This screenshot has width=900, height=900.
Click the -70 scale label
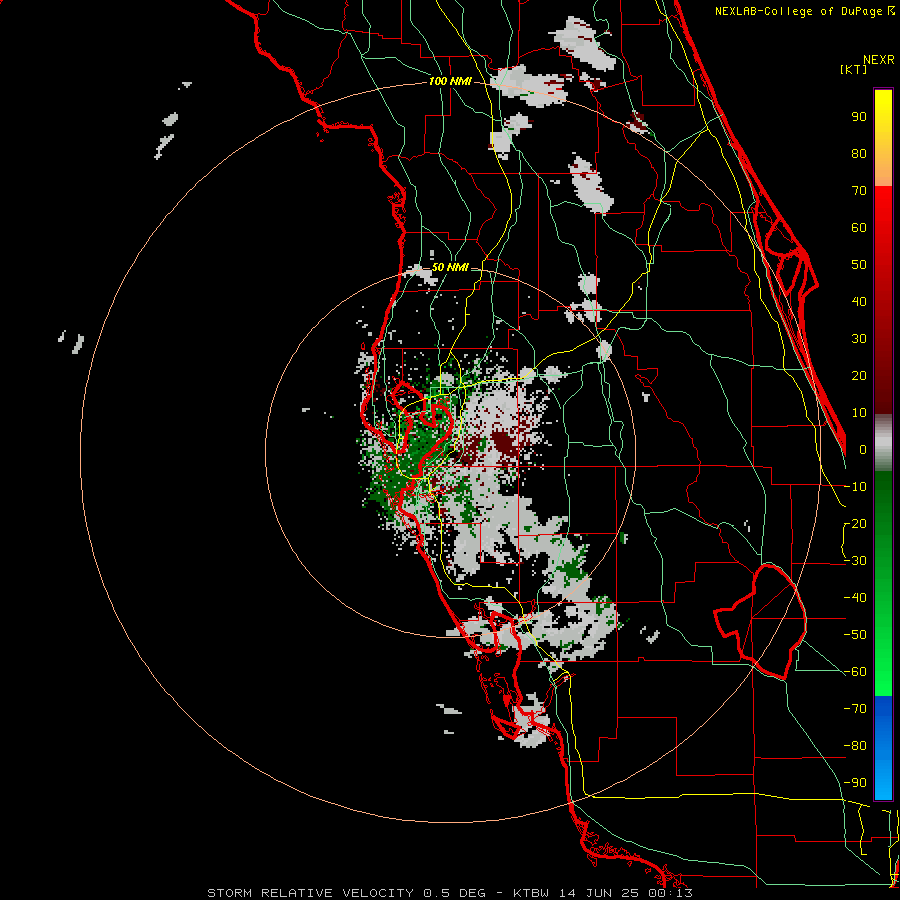(x=855, y=709)
